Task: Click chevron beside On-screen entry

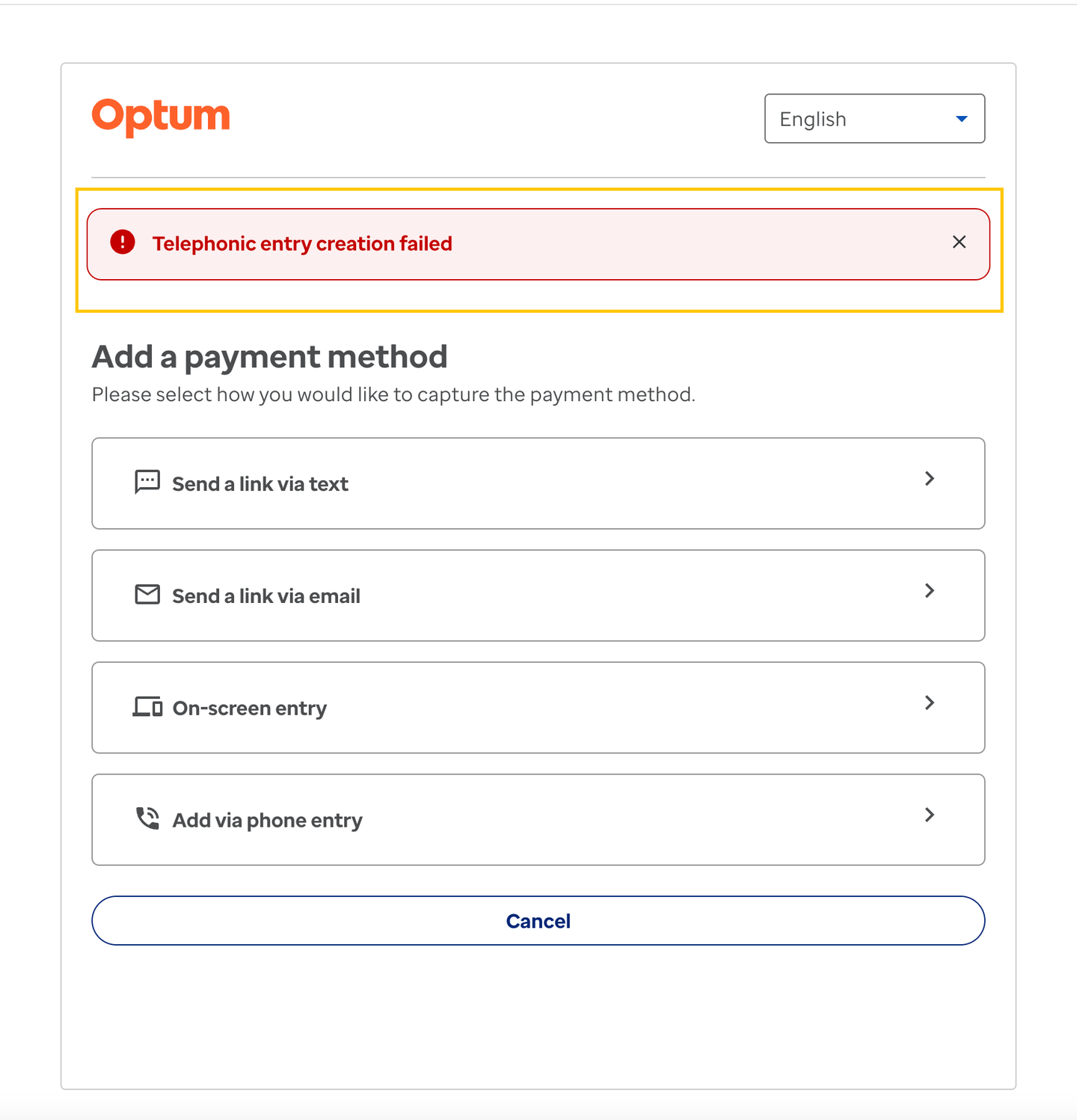Action: 929,703
